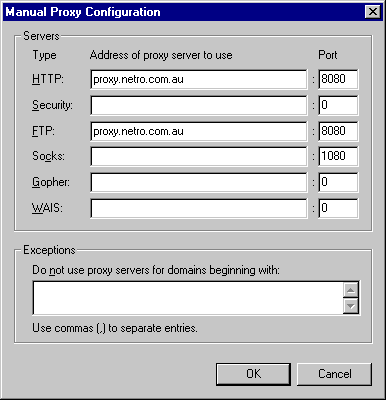Close the Manual Proxy Configuration dialog

[373, 12]
